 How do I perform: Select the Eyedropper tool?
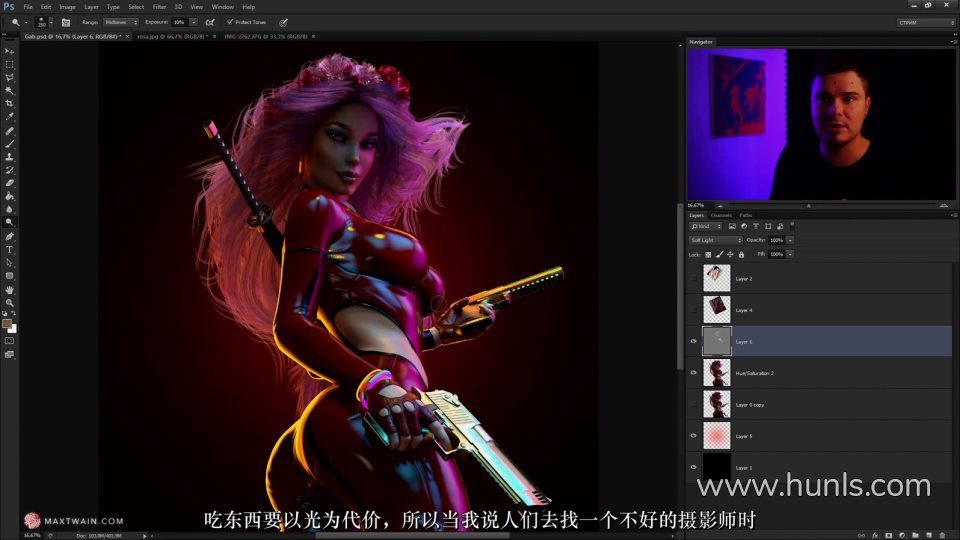point(9,116)
